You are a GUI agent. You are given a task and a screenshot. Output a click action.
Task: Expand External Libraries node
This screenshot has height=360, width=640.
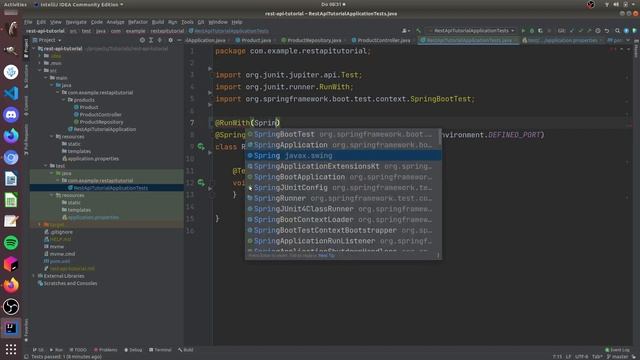click(x=34, y=276)
